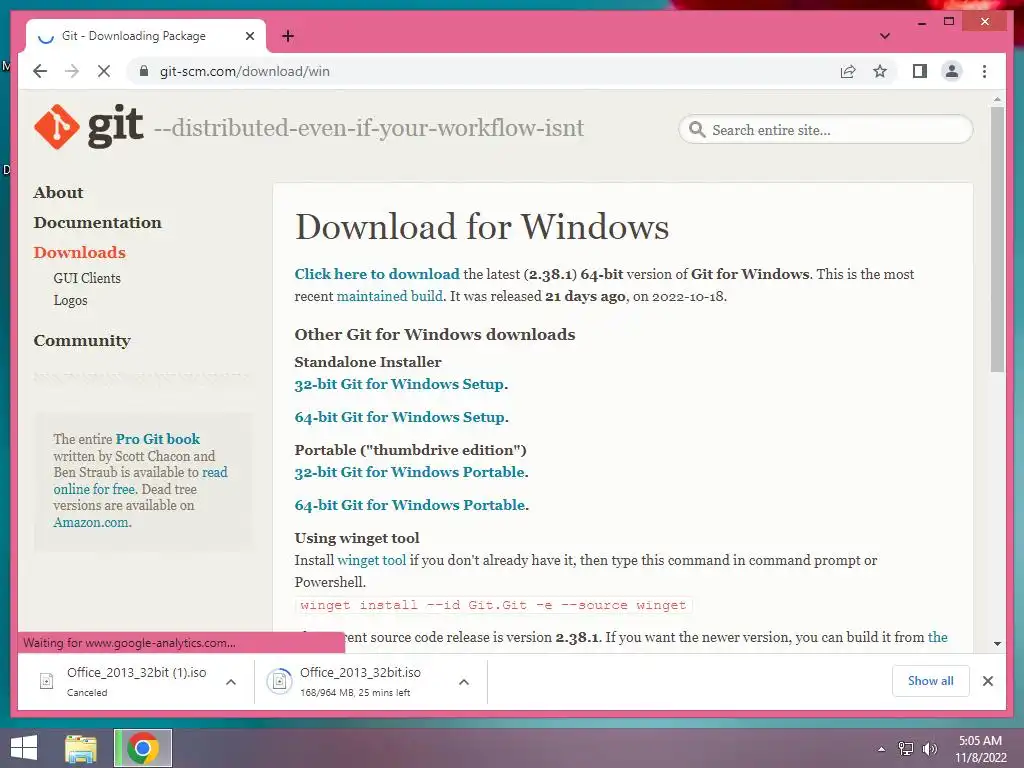The height and width of the screenshot is (768, 1024).
Task: Open the browser side panel
Action: click(920, 71)
